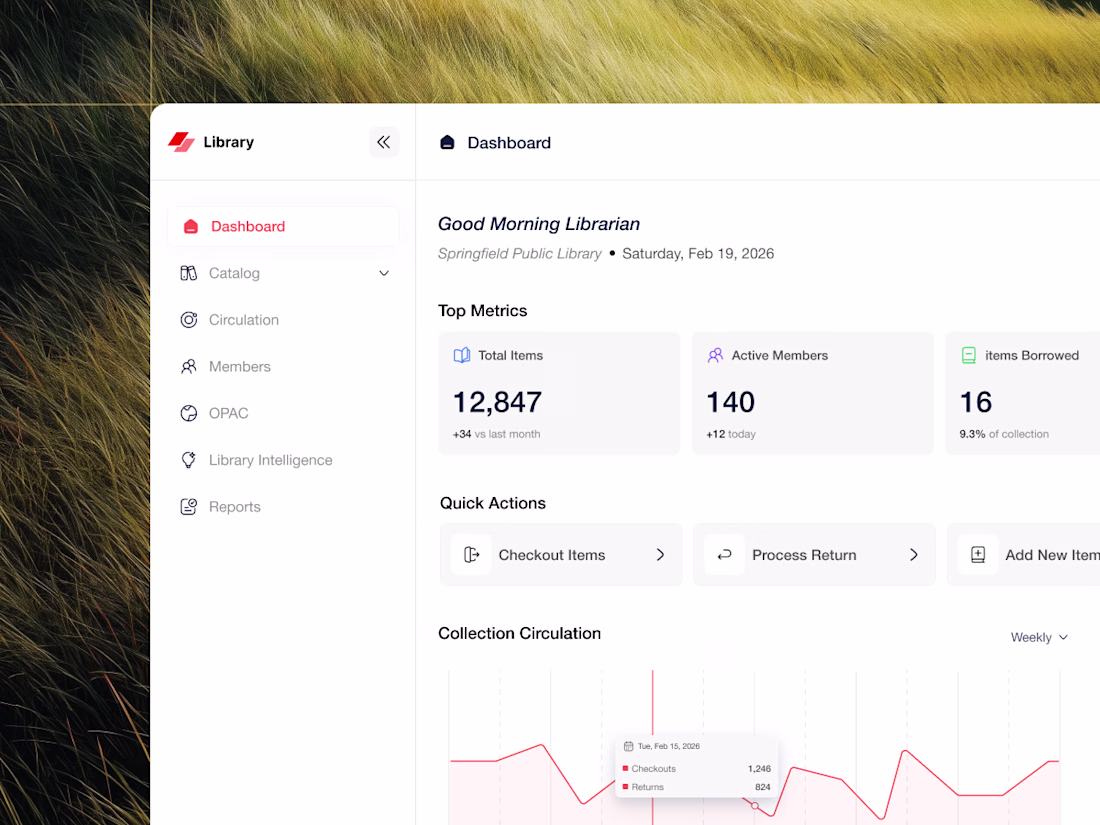Expand the Catalog submenu chevron
Image resolution: width=1100 pixels, height=825 pixels.
[384, 274]
